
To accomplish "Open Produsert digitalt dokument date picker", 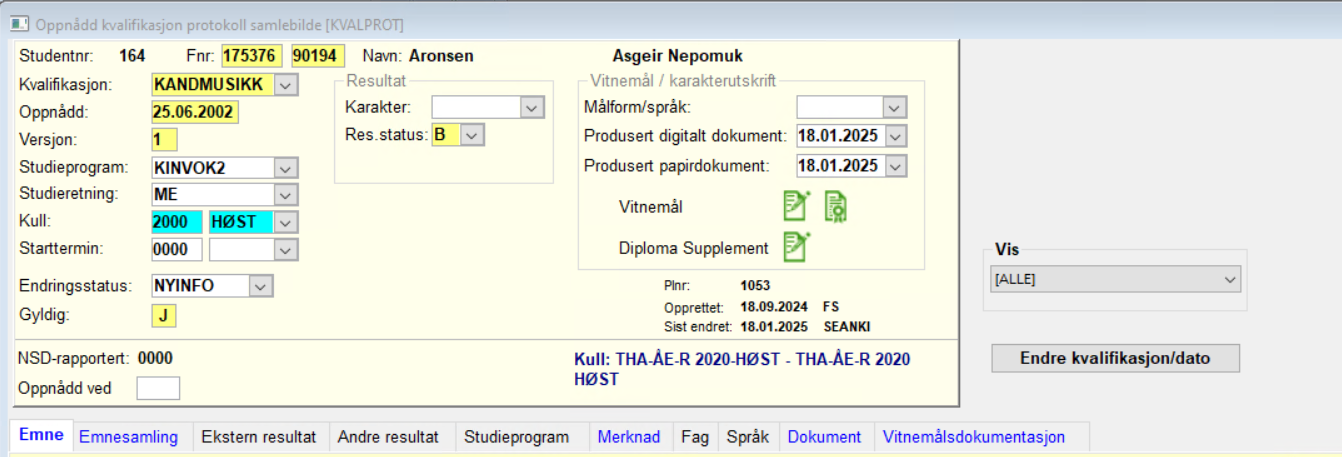I will [x=894, y=136].
